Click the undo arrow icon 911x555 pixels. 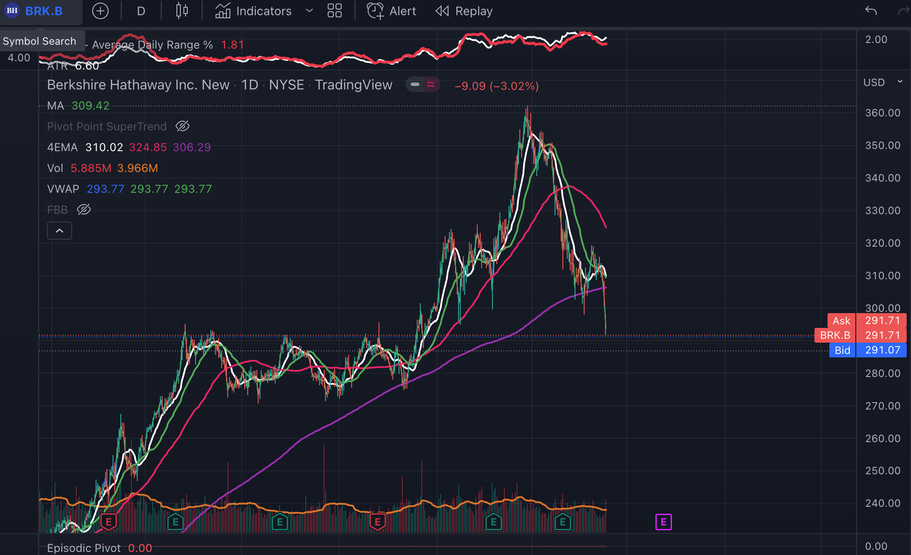pos(871,10)
